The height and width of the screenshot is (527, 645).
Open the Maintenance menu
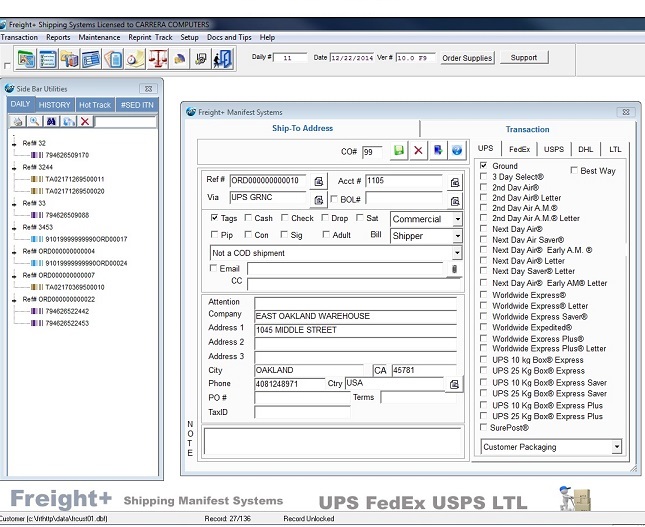(x=99, y=37)
